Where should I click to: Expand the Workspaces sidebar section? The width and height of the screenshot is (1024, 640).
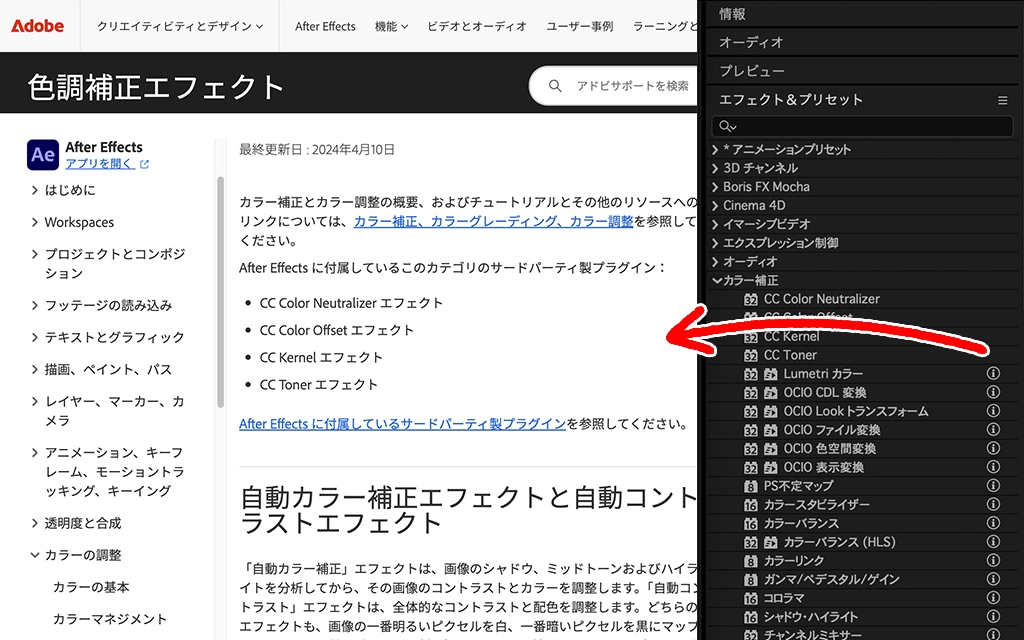[35, 222]
